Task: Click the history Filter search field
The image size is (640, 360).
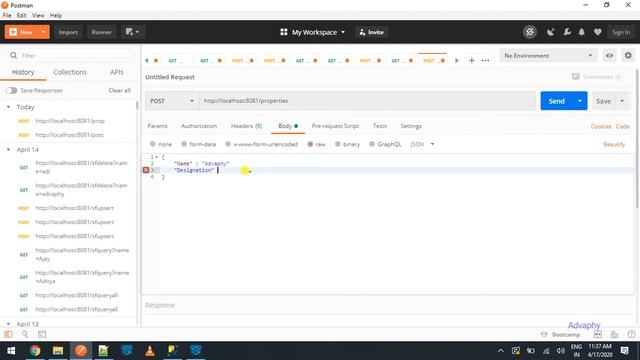Action: click(69, 56)
